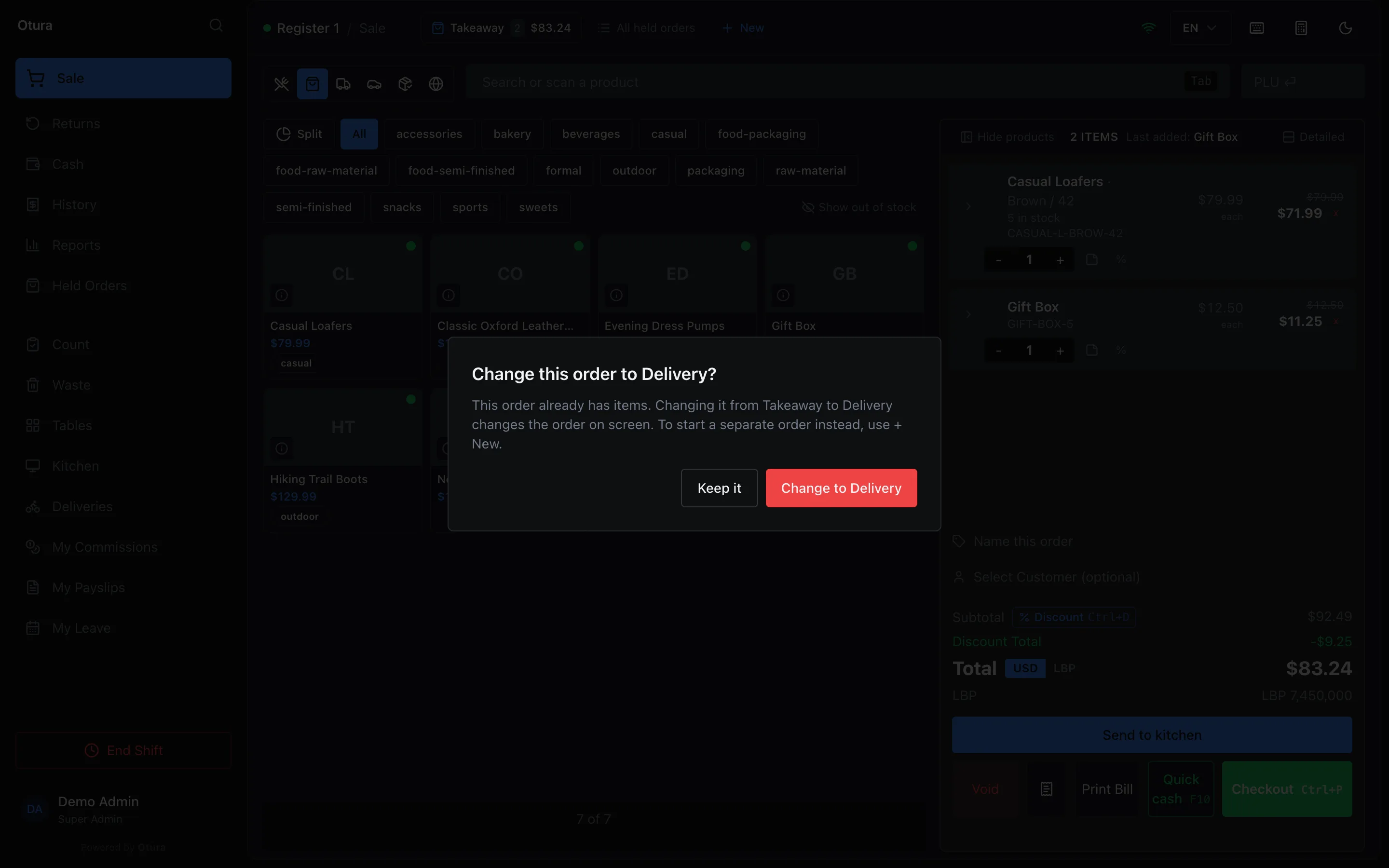Open on-screen keyboard icon in header
The width and height of the screenshot is (1389, 868).
pos(1256,28)
